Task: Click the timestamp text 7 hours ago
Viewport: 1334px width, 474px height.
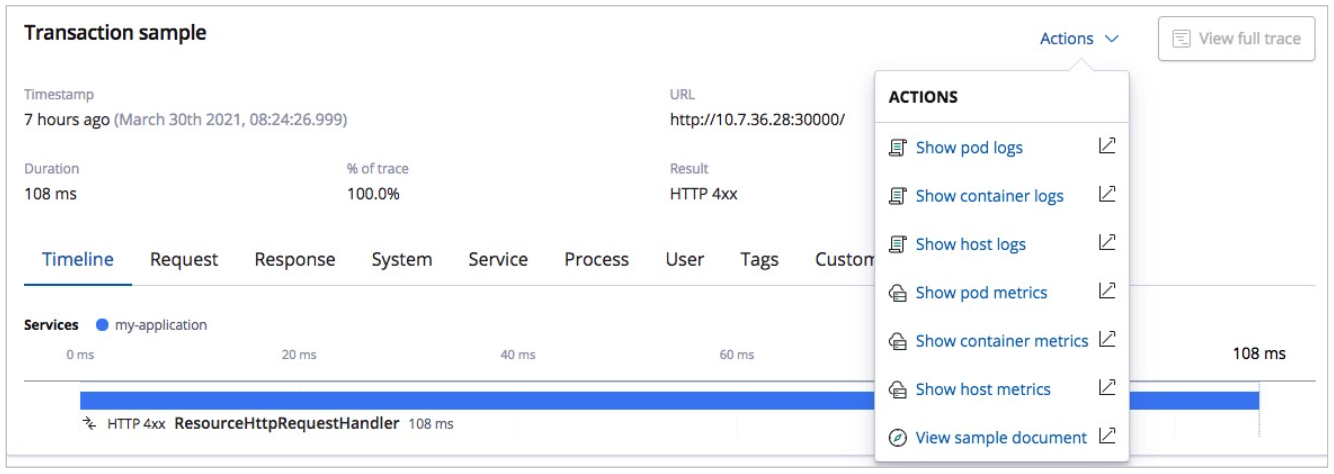Action: click(67, 119)
